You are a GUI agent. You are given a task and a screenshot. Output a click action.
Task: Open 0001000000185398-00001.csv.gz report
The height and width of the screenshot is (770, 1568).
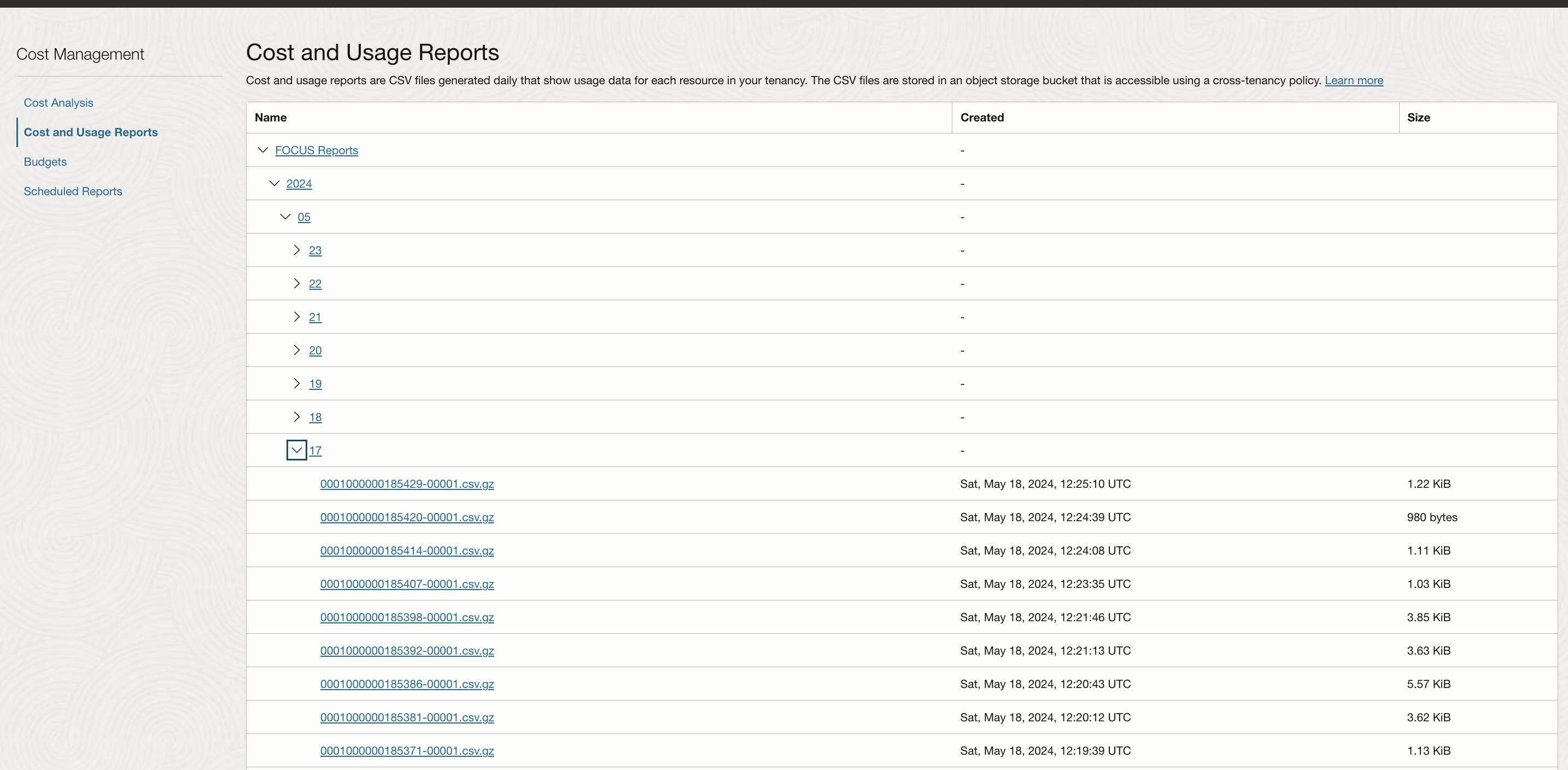point(407,617)
